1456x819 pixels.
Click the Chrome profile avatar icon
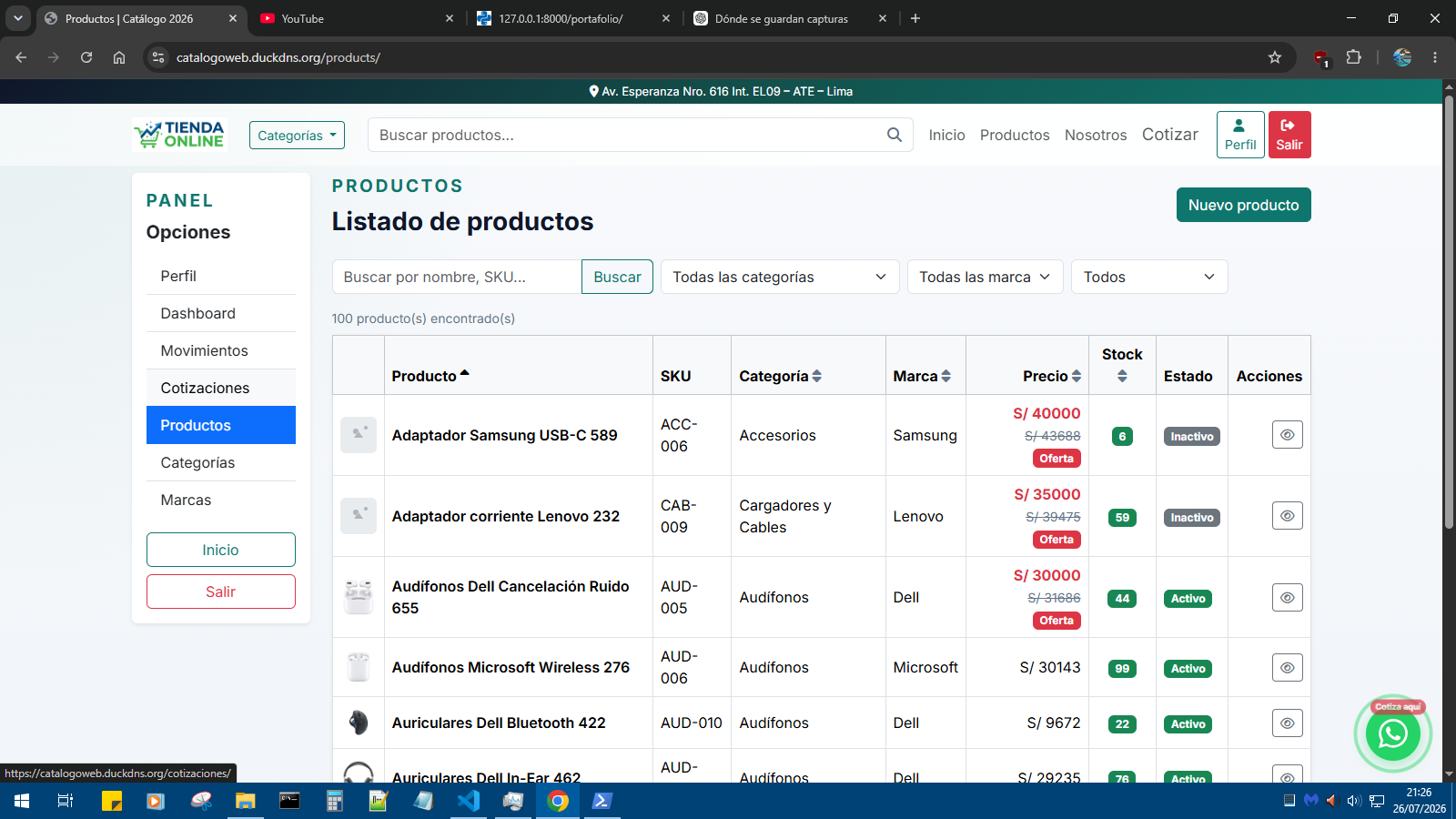tap(1402, 57)
